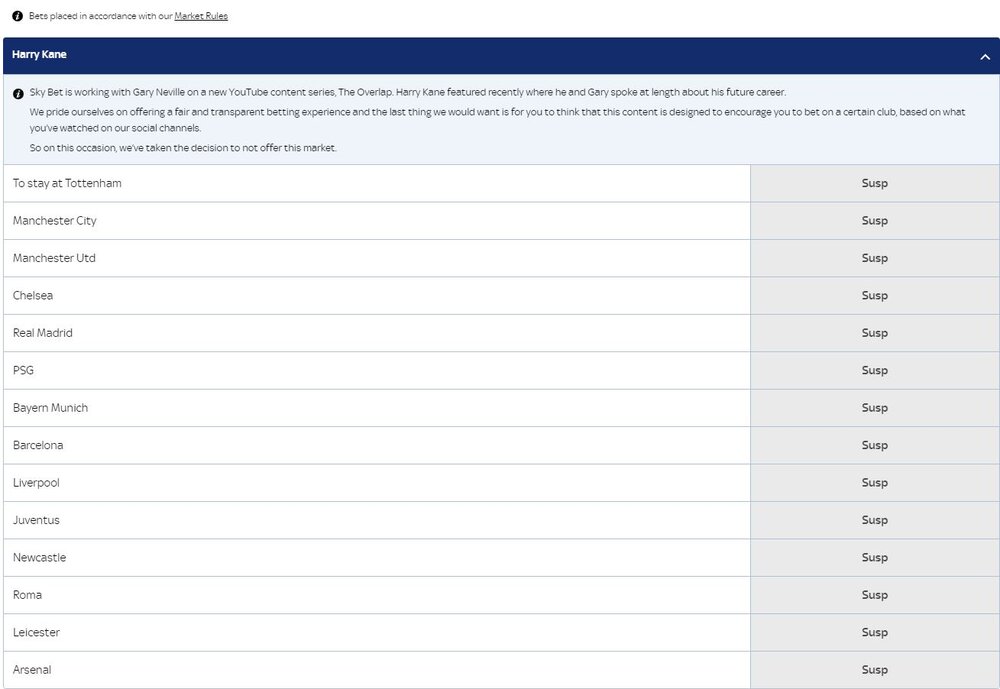Select Susp button for To stay at Tottenham
The height and width of the screenshot is (689, 1000).
(x=874, y=184)
